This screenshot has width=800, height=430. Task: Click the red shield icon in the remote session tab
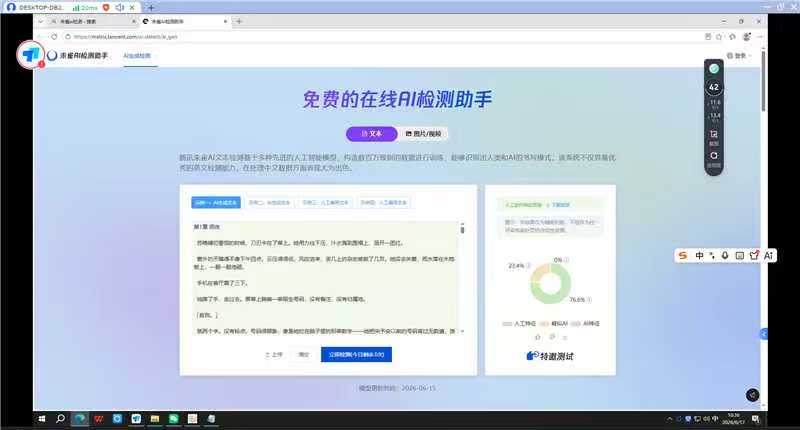tap(106, 8)
